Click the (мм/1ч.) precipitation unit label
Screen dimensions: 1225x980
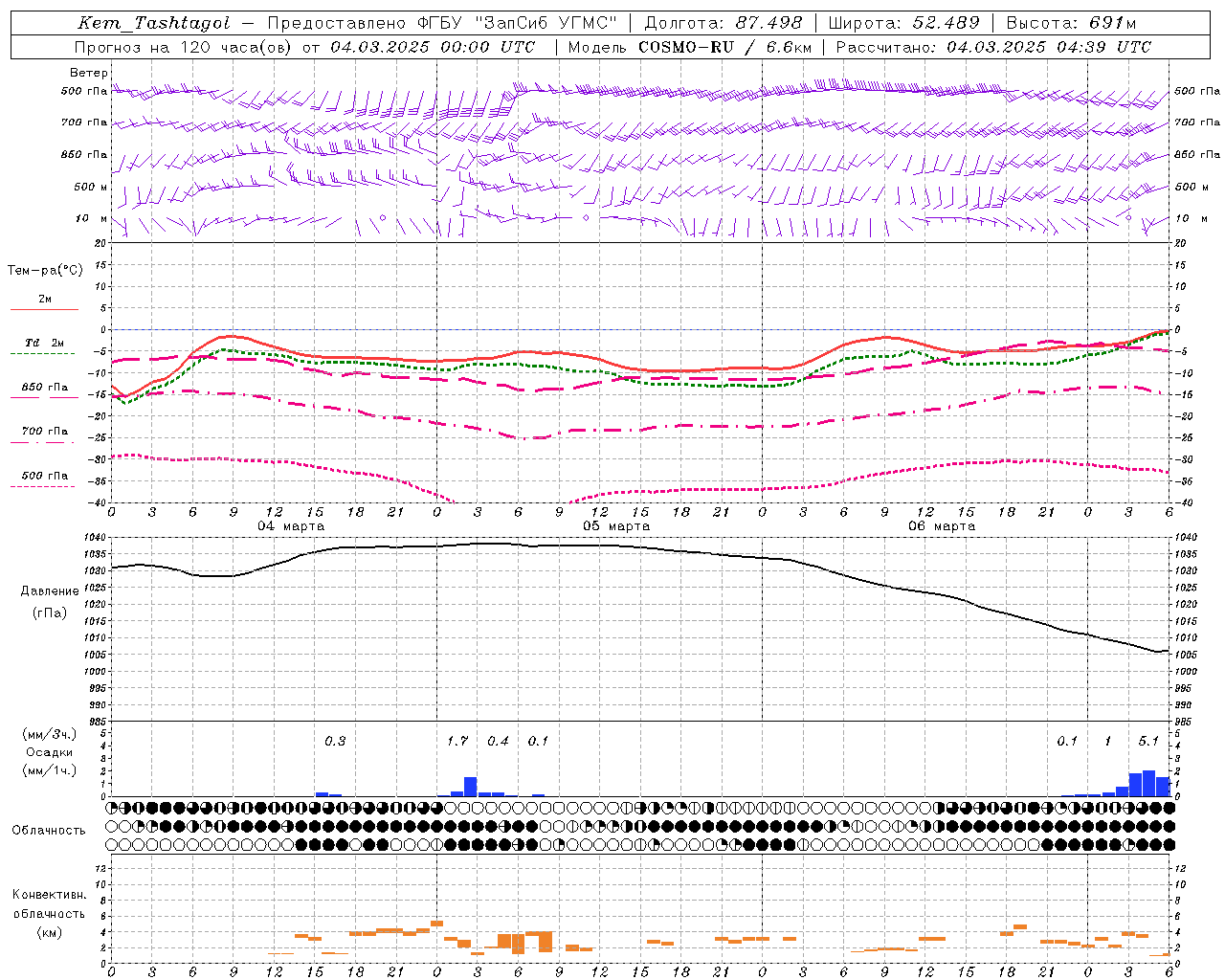pyautogui.click(x=50, y=770)
